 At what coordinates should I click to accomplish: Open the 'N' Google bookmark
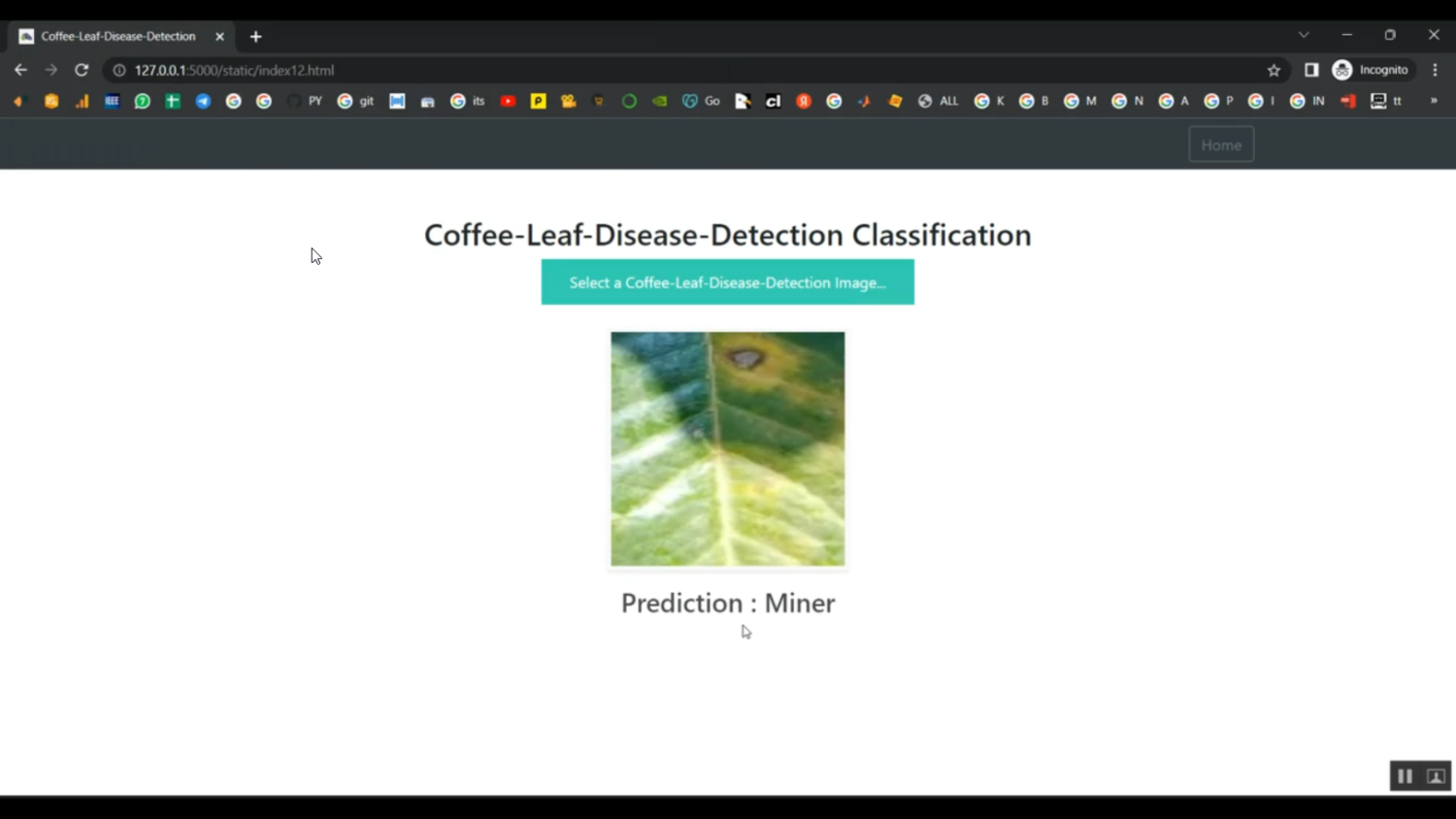(1127, 101)
